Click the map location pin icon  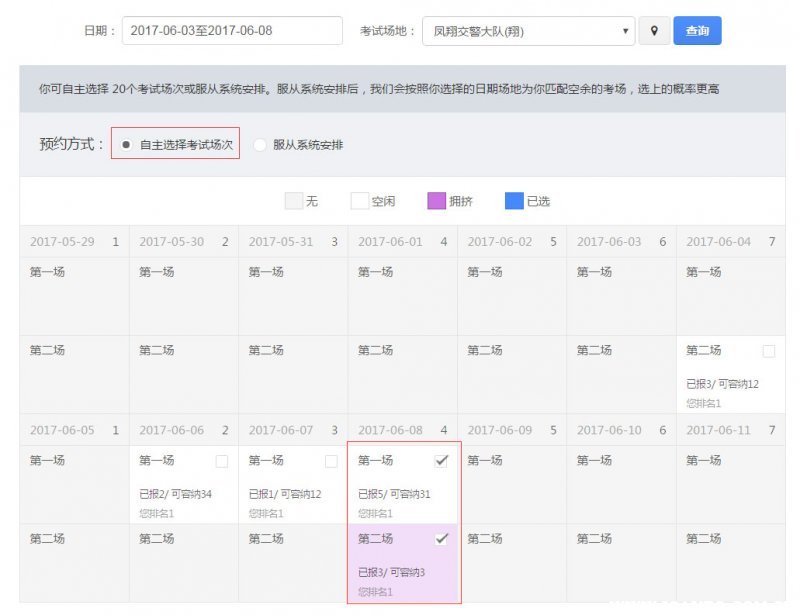click(x=654, y=31)
